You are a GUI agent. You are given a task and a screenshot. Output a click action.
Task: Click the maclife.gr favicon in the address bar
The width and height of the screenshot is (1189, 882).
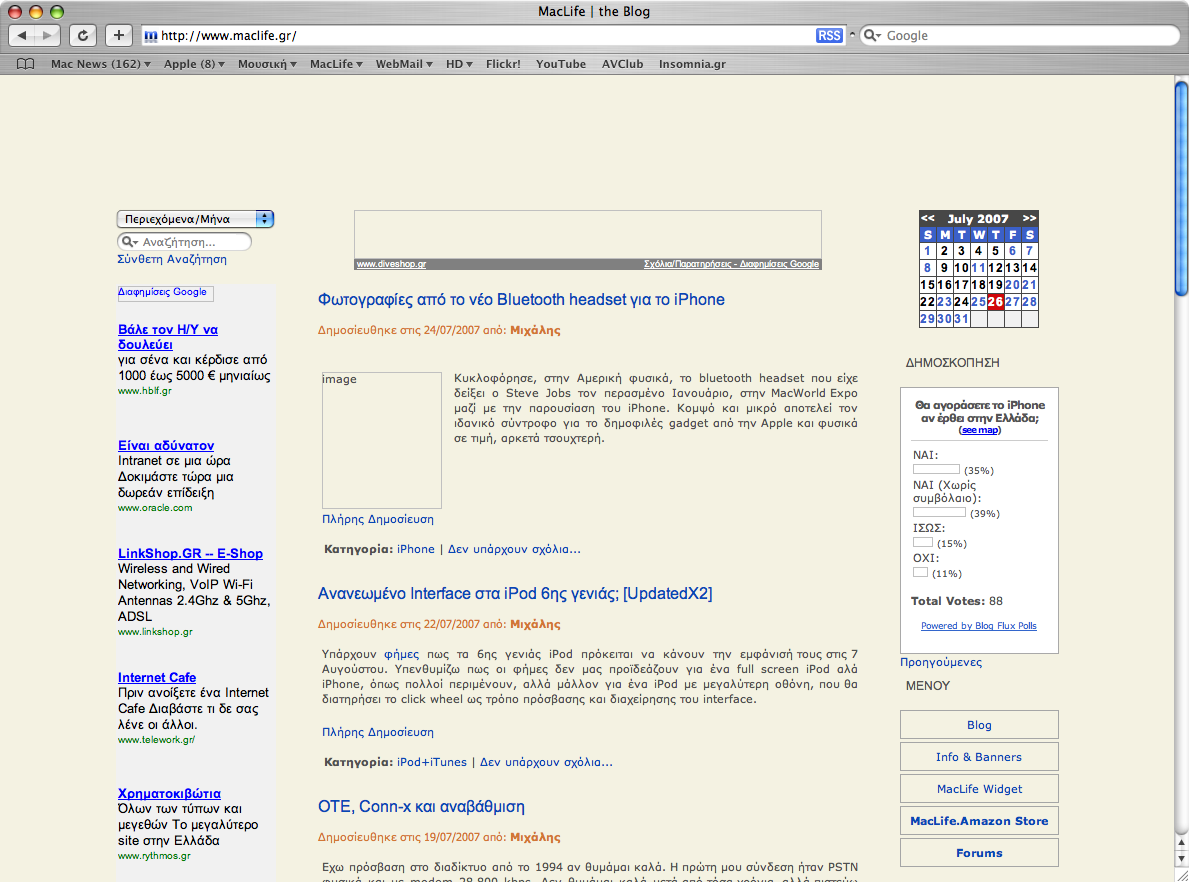[151, 36]
